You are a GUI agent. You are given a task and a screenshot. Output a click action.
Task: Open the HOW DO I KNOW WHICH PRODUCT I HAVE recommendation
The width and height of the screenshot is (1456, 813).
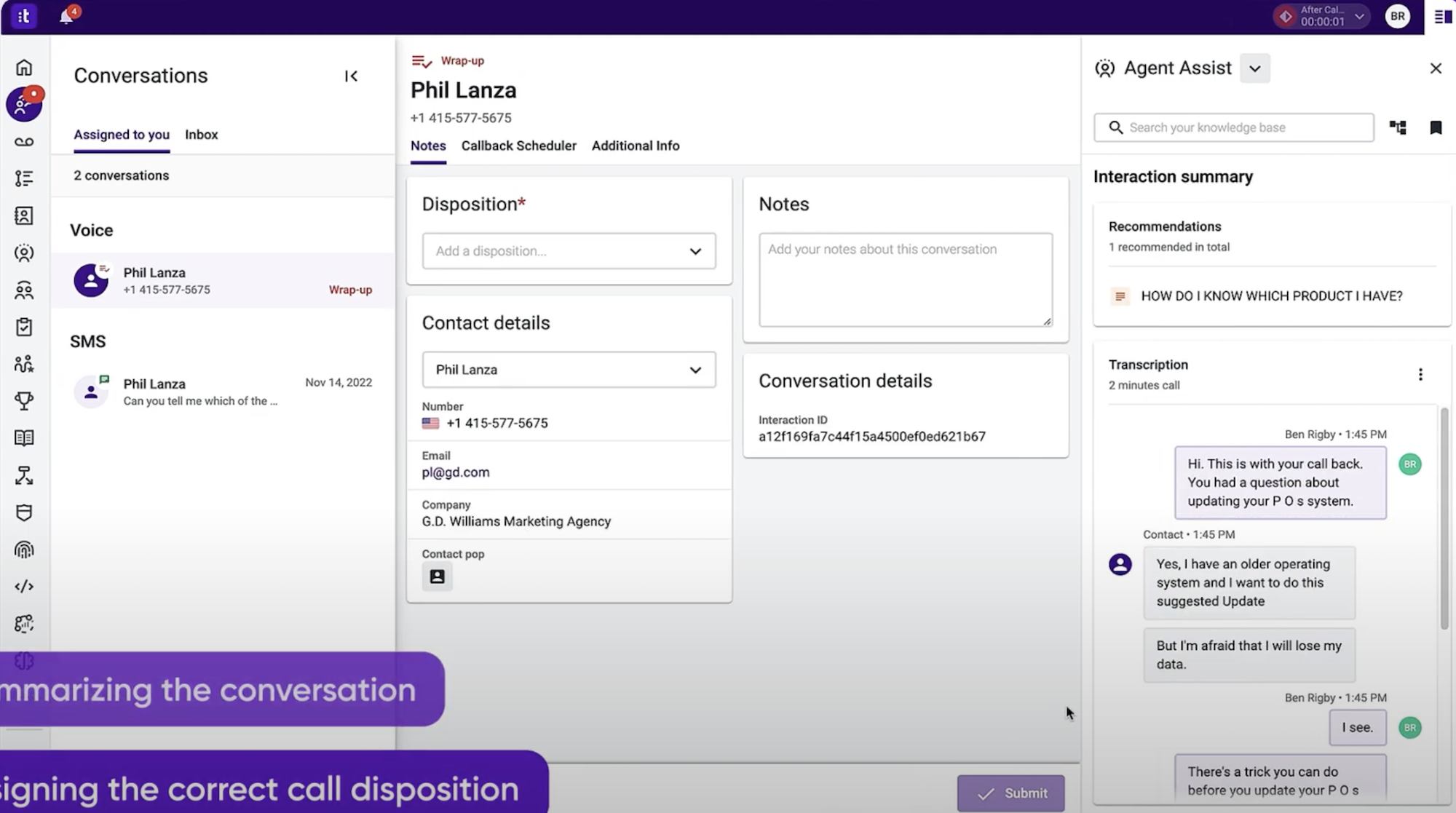[1271, 296]
